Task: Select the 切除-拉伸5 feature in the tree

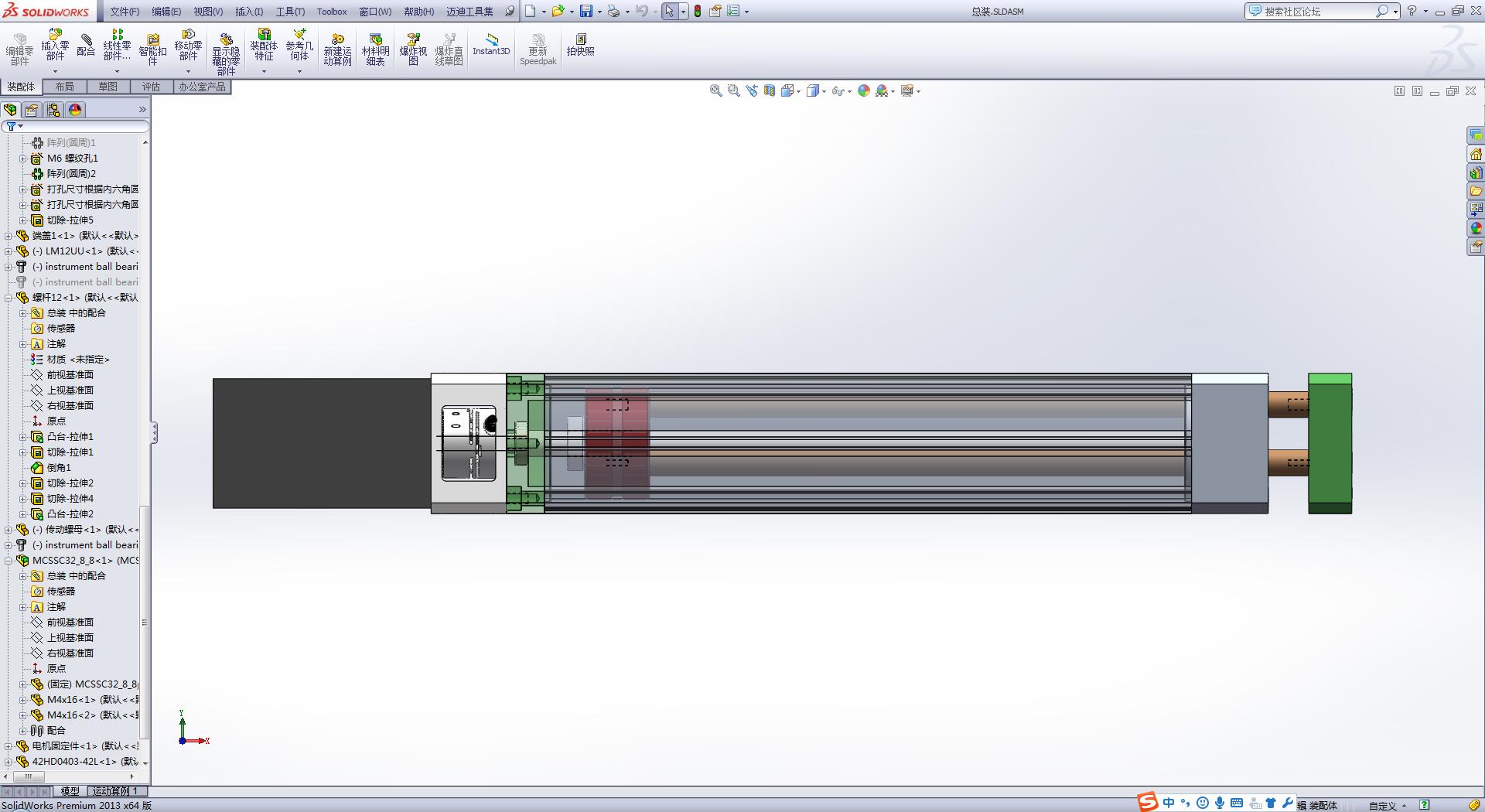Action: coord(62,220)
